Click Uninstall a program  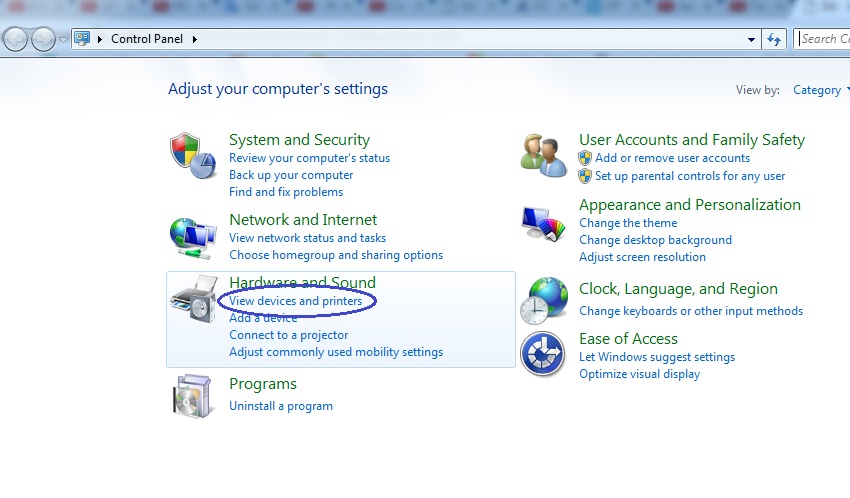pyautogui.click(x=281, y=406)
